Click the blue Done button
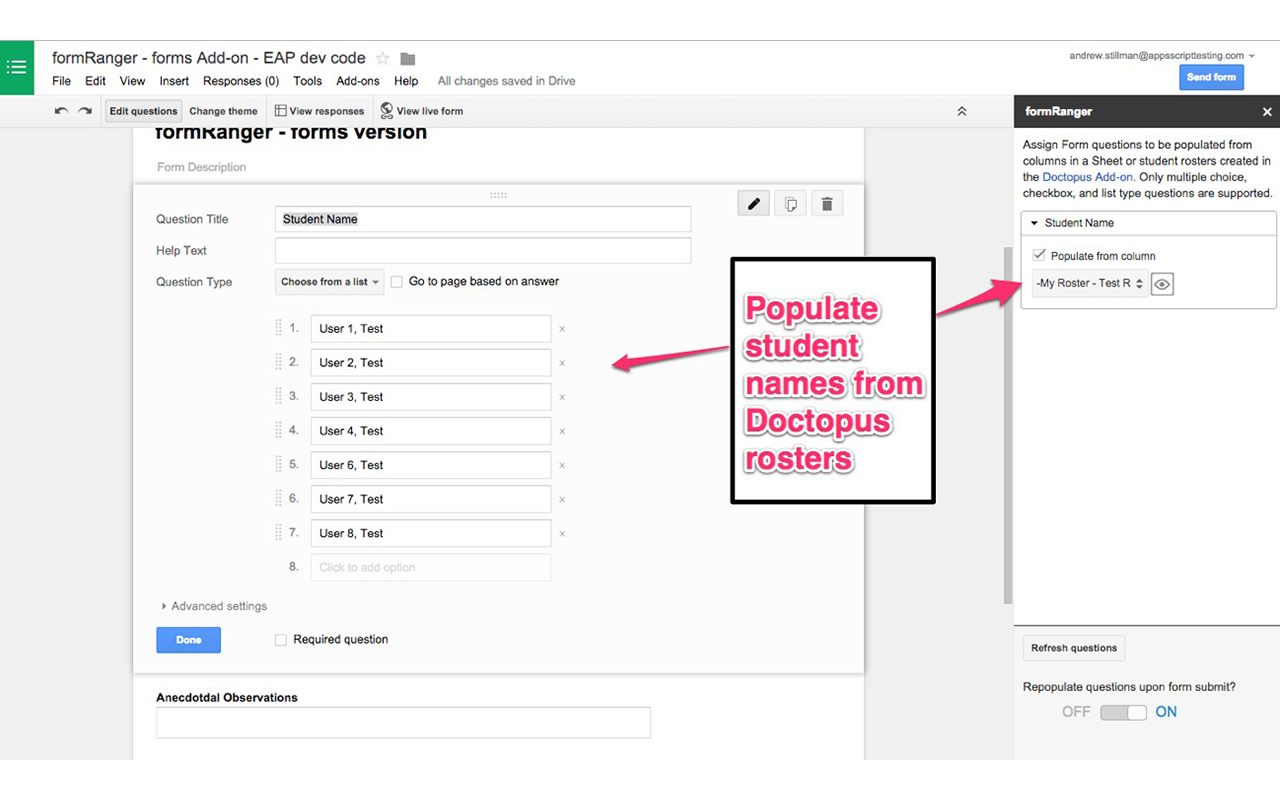1280x800 pixels. 188,640
